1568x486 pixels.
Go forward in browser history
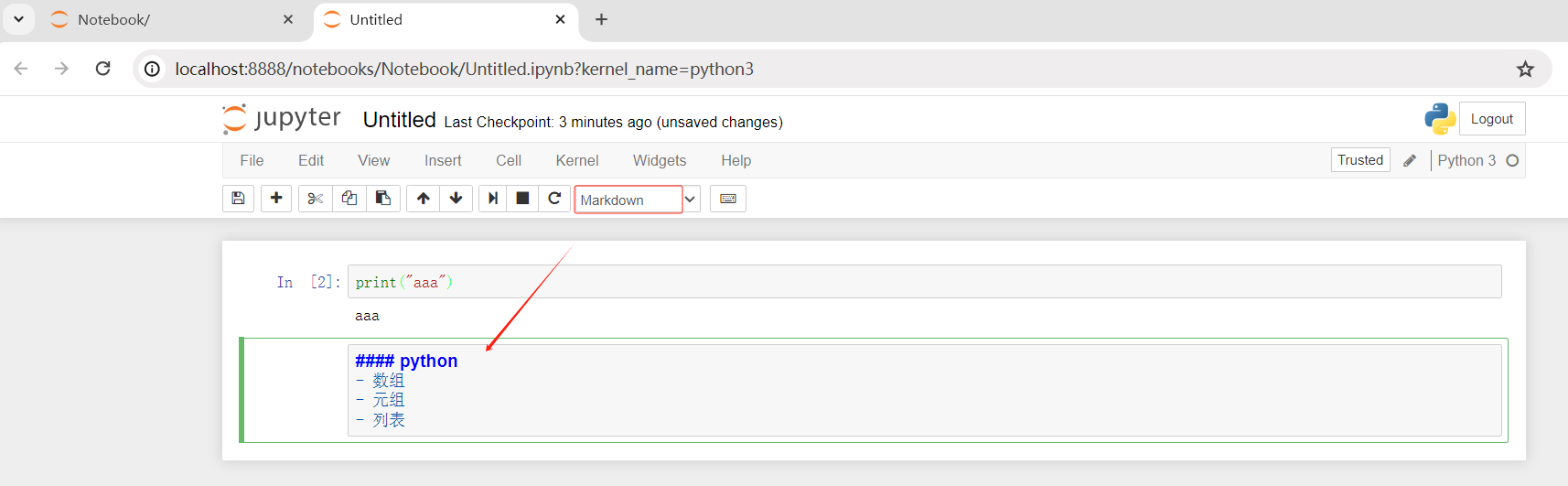[x=61, y=69]
